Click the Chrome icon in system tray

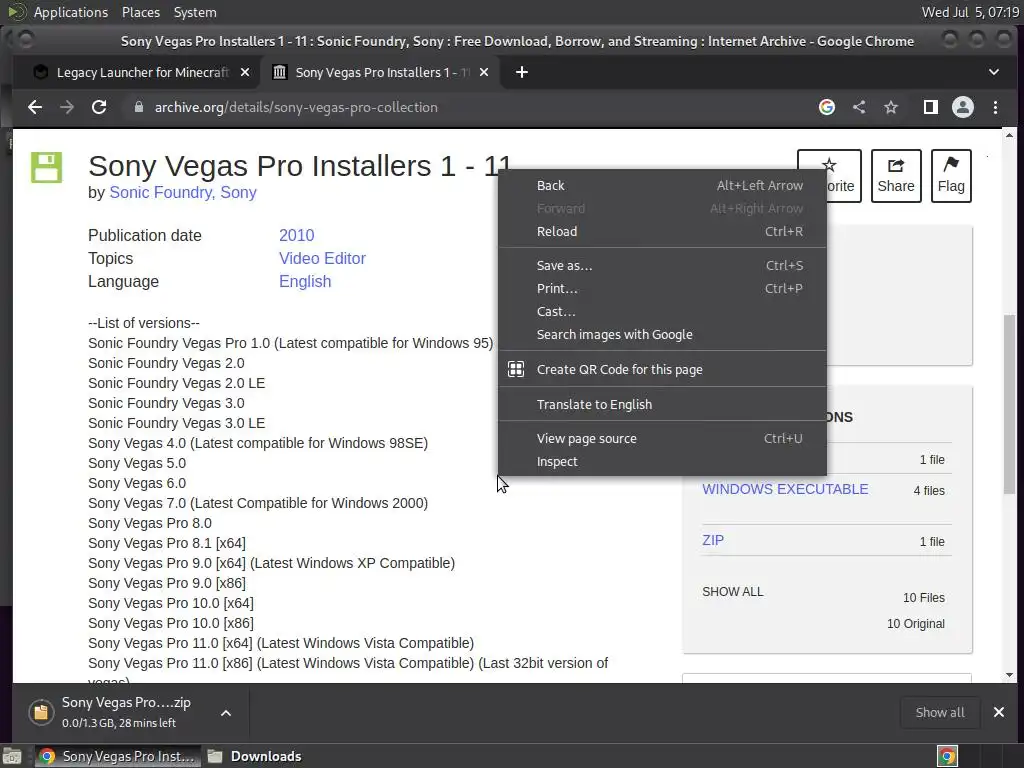point(947,756)
